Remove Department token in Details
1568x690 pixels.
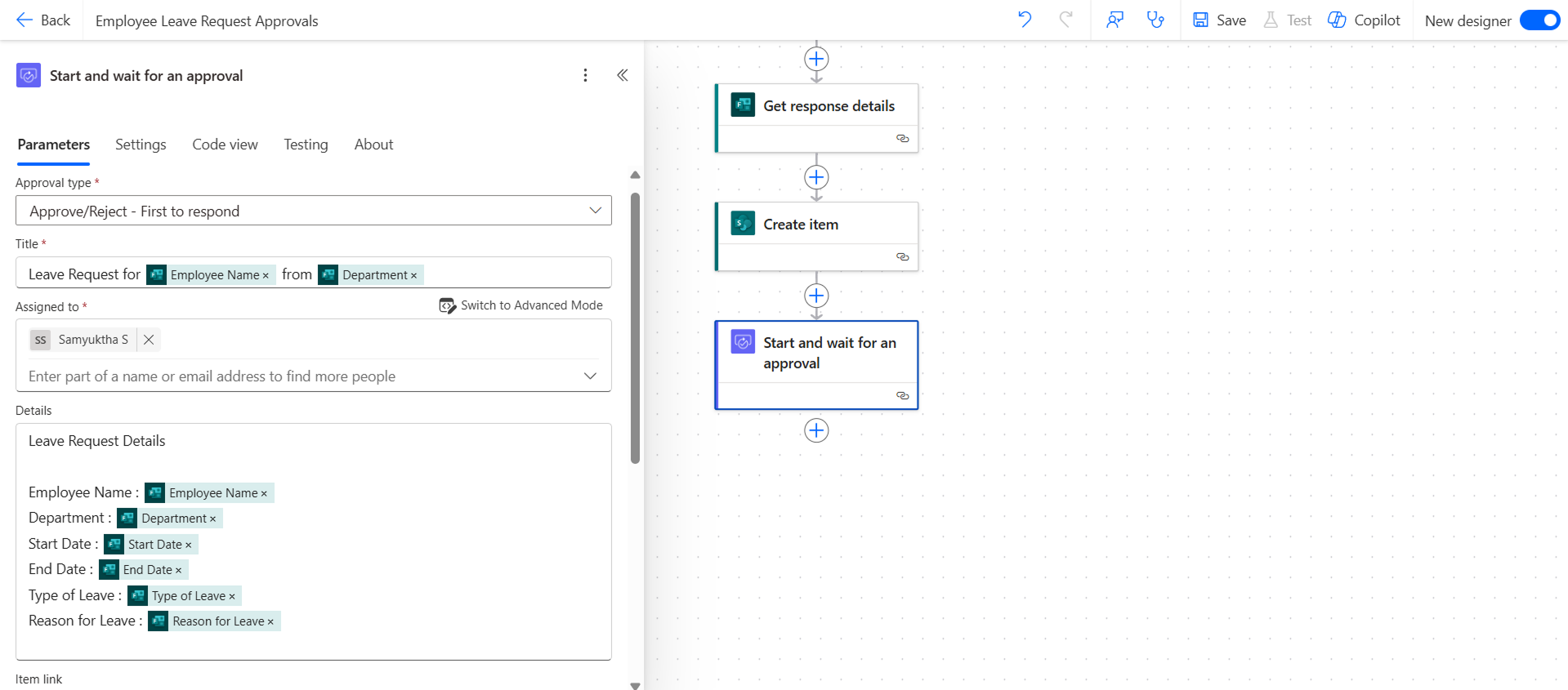coord(212,519)
